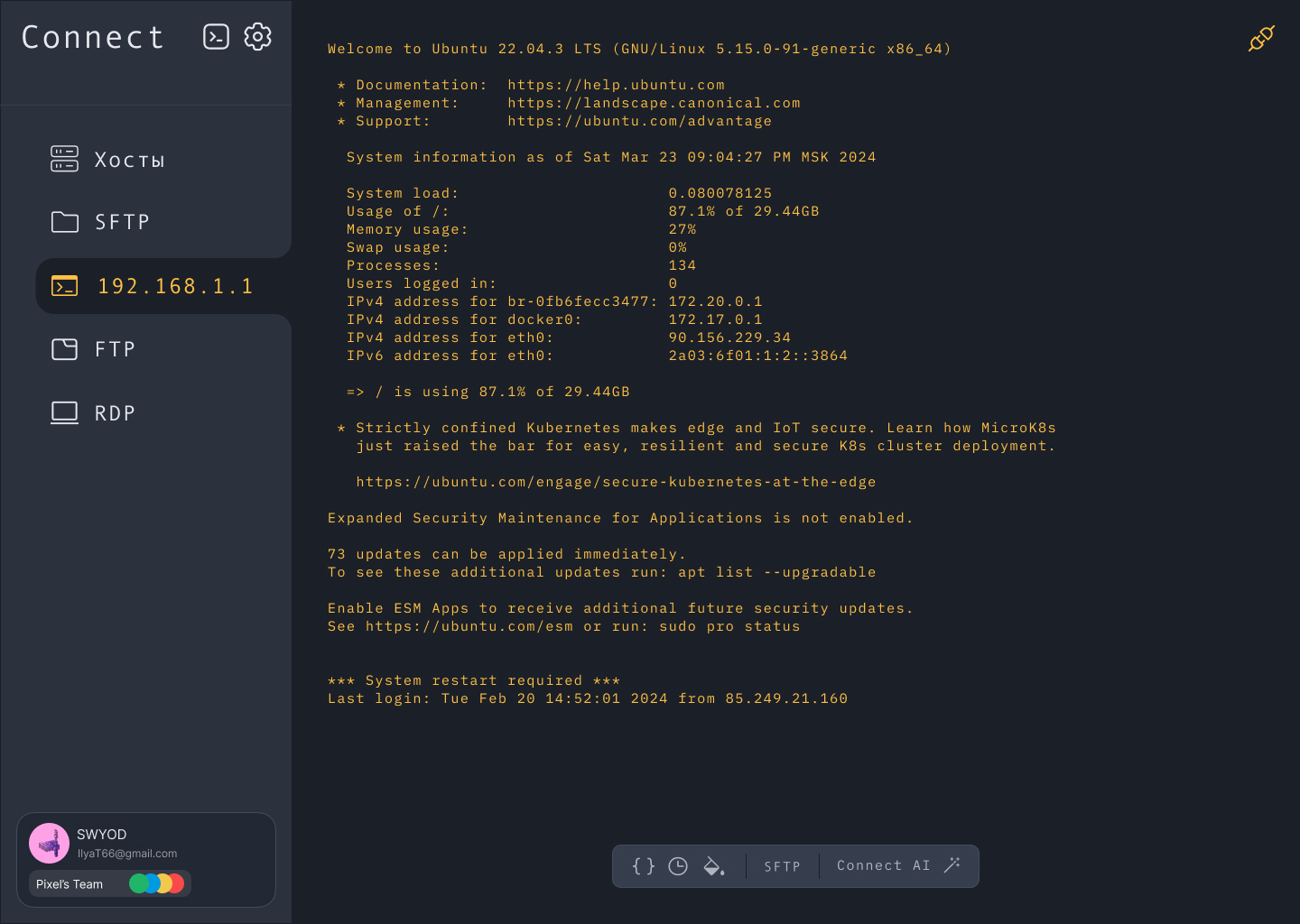This screenshot has height=924, width=1300.
Task: Open the command history clock icon
Action: [679, 865]
